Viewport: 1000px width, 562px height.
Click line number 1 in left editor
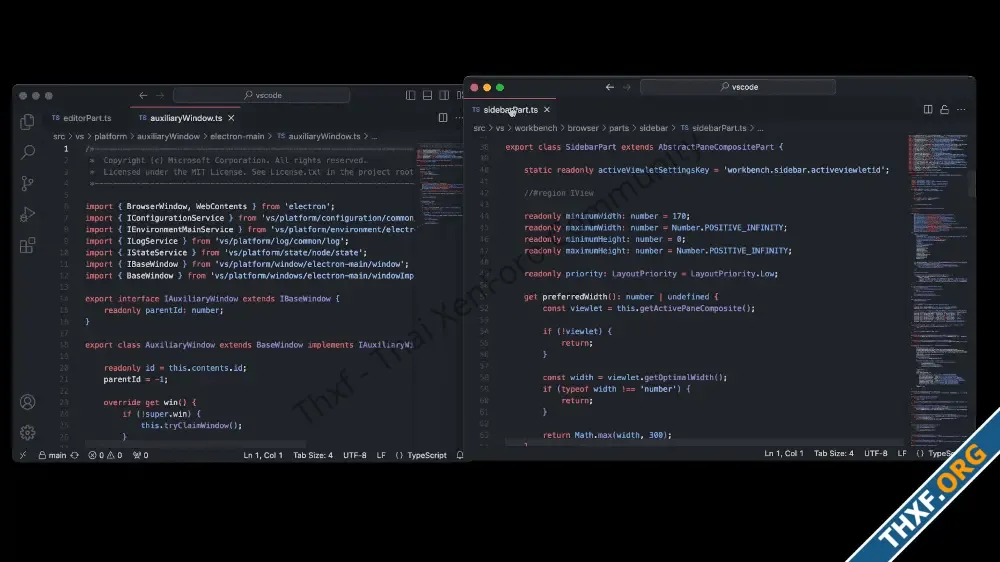(x=66, y=149)
